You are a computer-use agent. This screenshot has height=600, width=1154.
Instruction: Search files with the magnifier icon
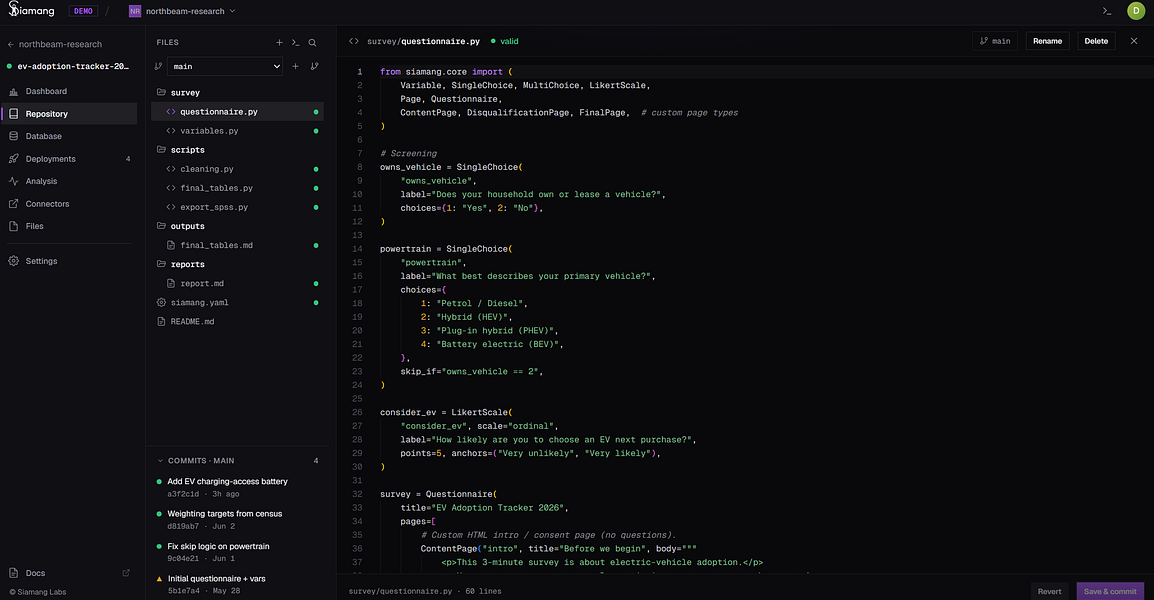tap(312, 43)
